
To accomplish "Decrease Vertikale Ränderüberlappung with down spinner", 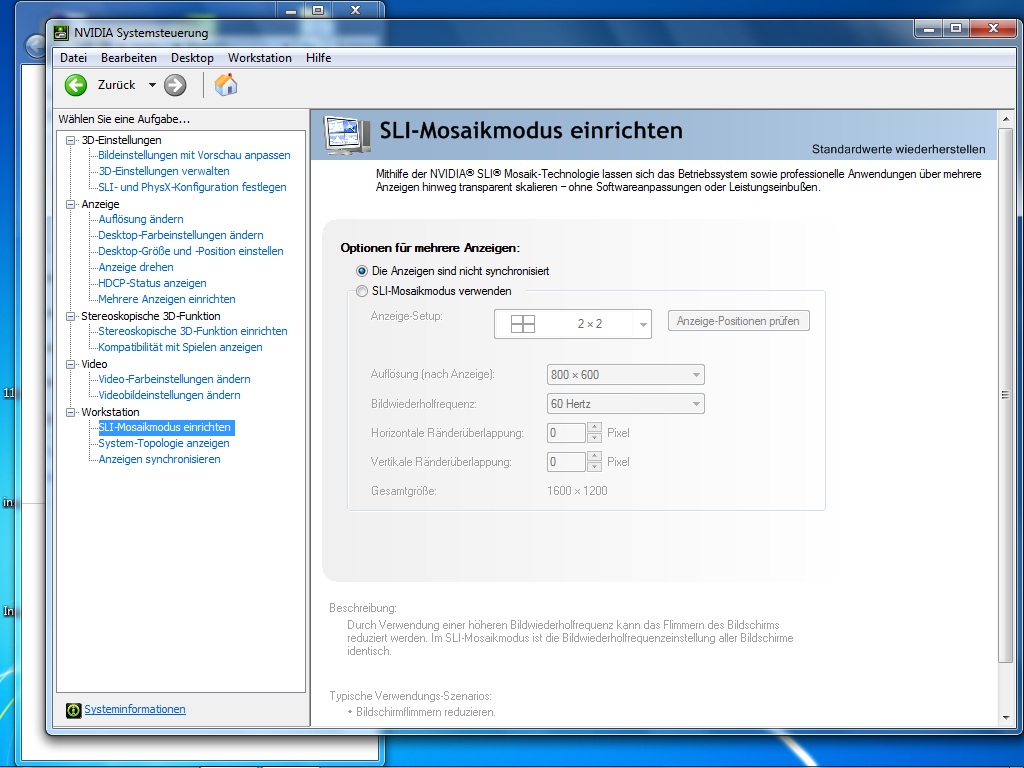I will (594, 466).
